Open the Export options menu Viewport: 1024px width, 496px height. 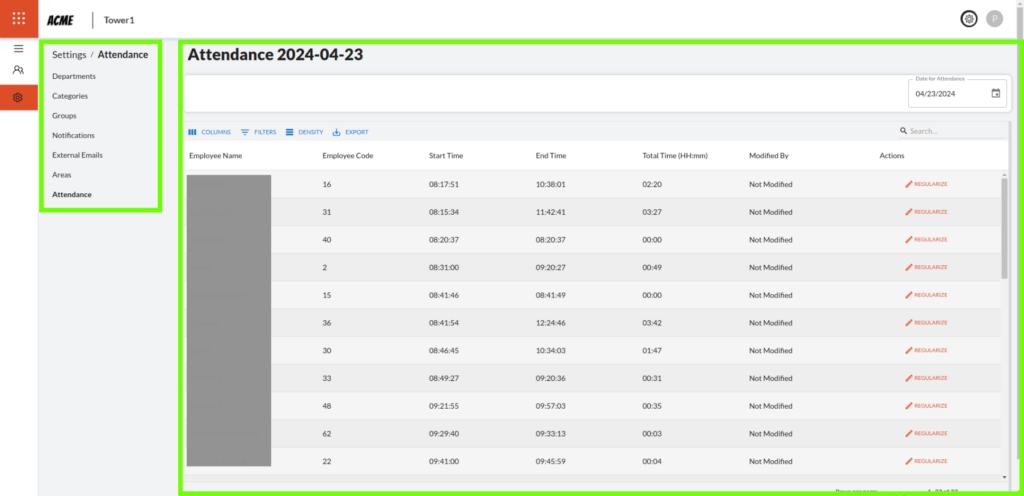(x=350, y=132)
